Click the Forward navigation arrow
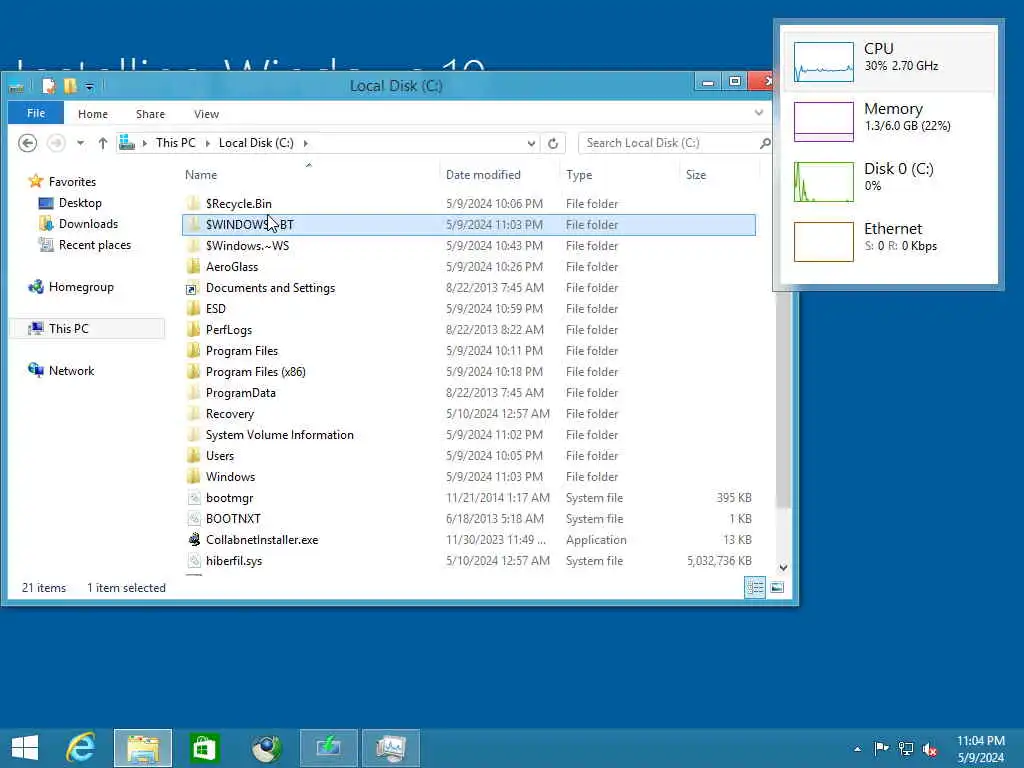 point(56,143)
